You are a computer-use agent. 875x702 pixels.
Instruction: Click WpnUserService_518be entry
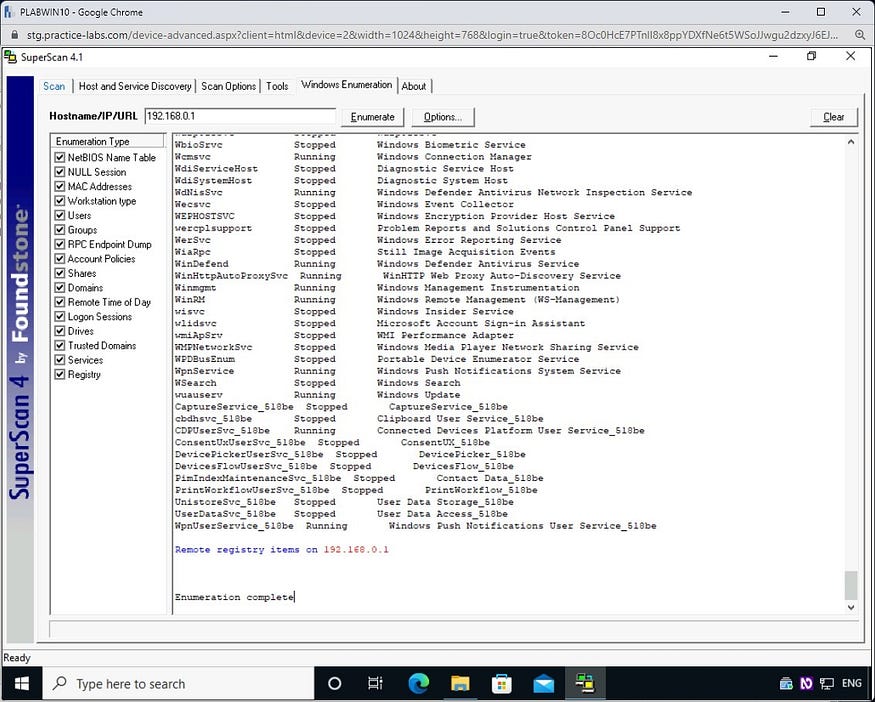coord(415,526)
